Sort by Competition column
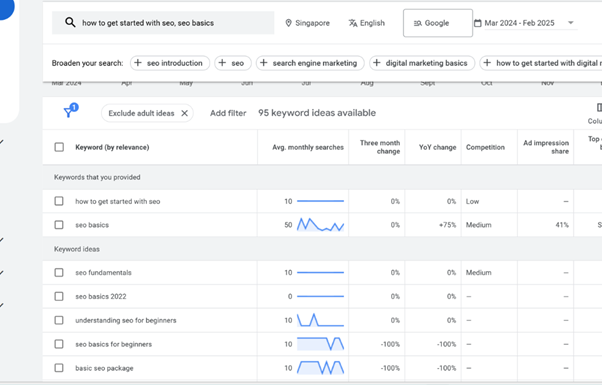Viewport: 602px width, 386px height. tap(485, 147)
